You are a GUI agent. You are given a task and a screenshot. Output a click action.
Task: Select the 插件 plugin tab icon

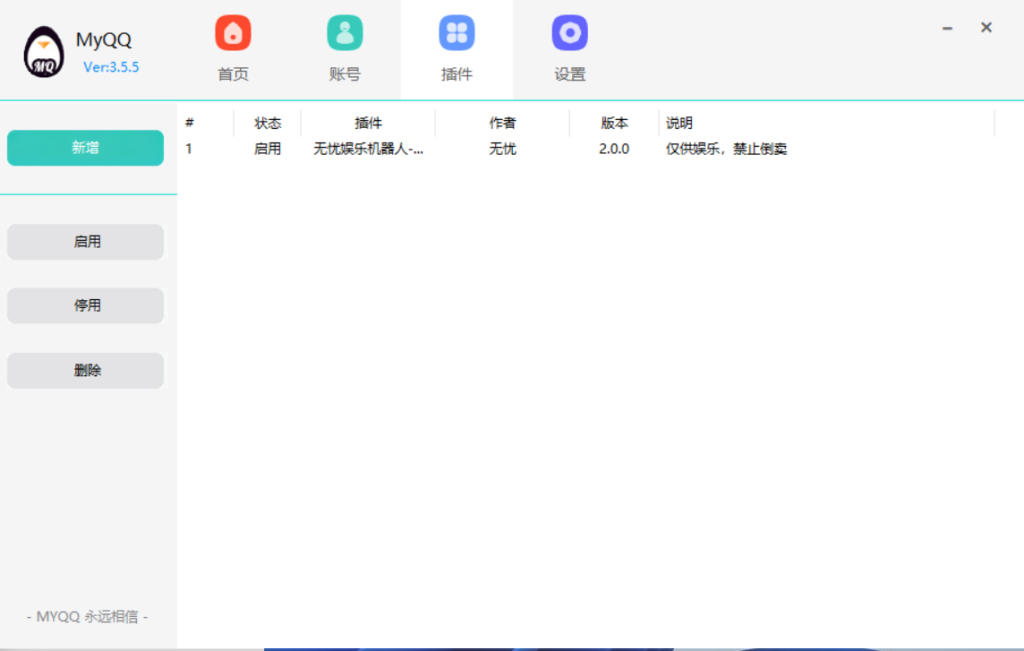pos(457,34)
